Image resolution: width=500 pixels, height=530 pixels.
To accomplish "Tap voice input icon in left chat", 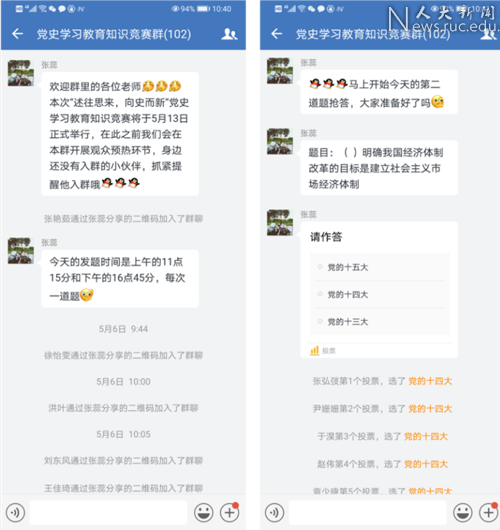I will (x=15, y=512).
